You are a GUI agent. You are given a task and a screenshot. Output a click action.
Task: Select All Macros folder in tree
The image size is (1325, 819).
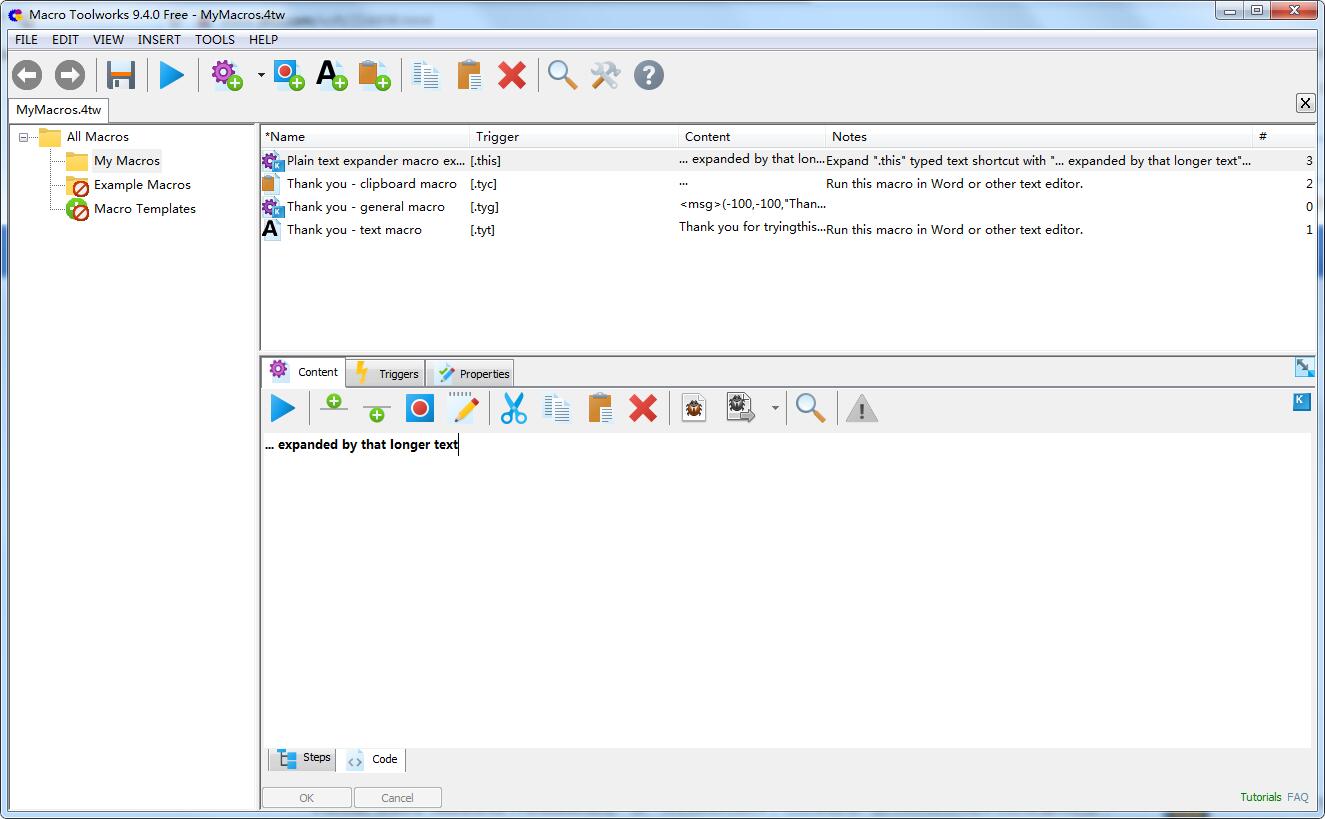pos(97,137)
